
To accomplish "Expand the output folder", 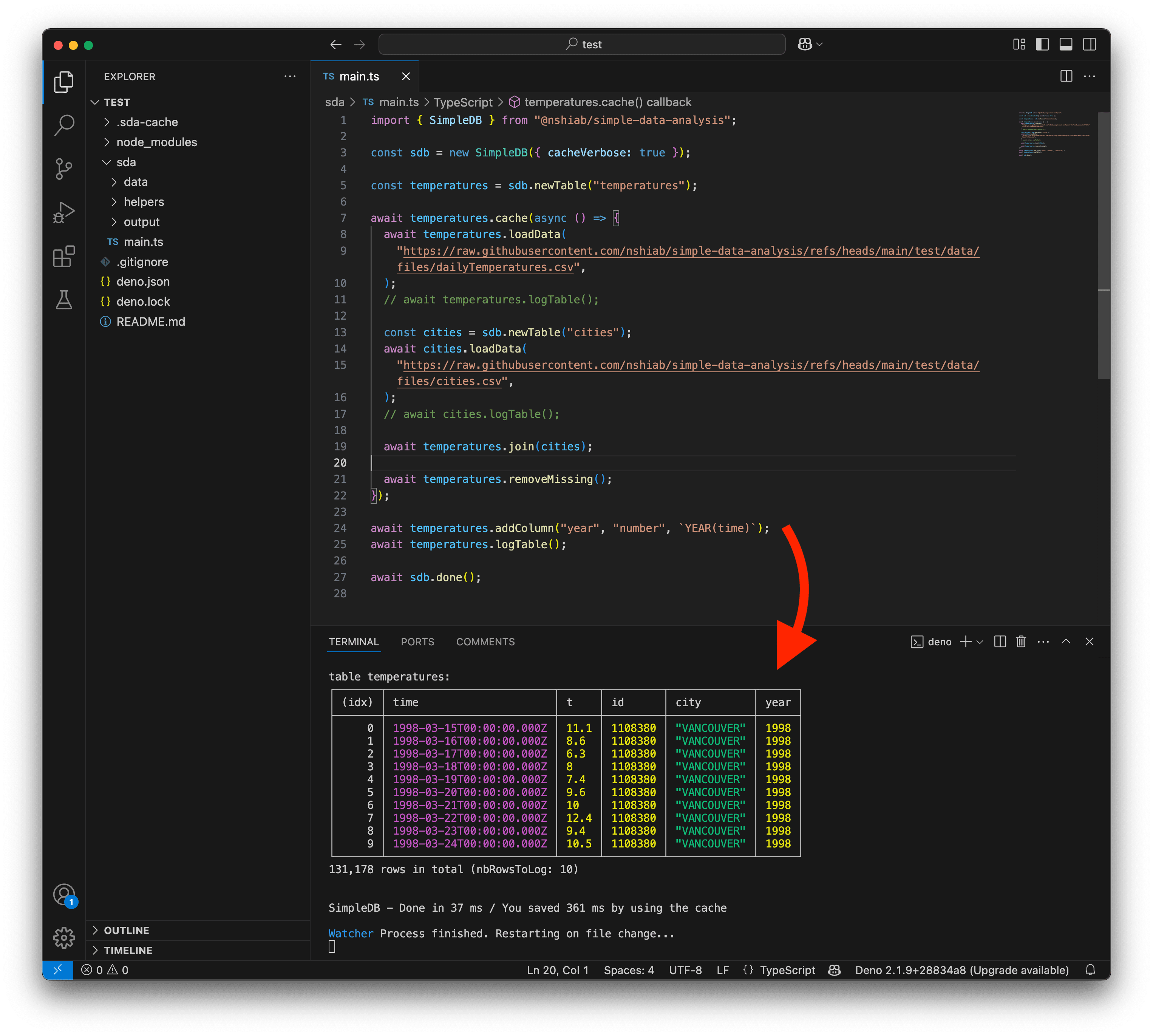I will click(x=198, y=221).
